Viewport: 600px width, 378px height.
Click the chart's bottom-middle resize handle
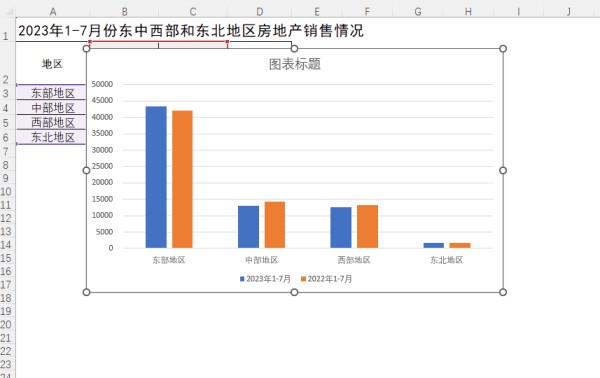294,292
